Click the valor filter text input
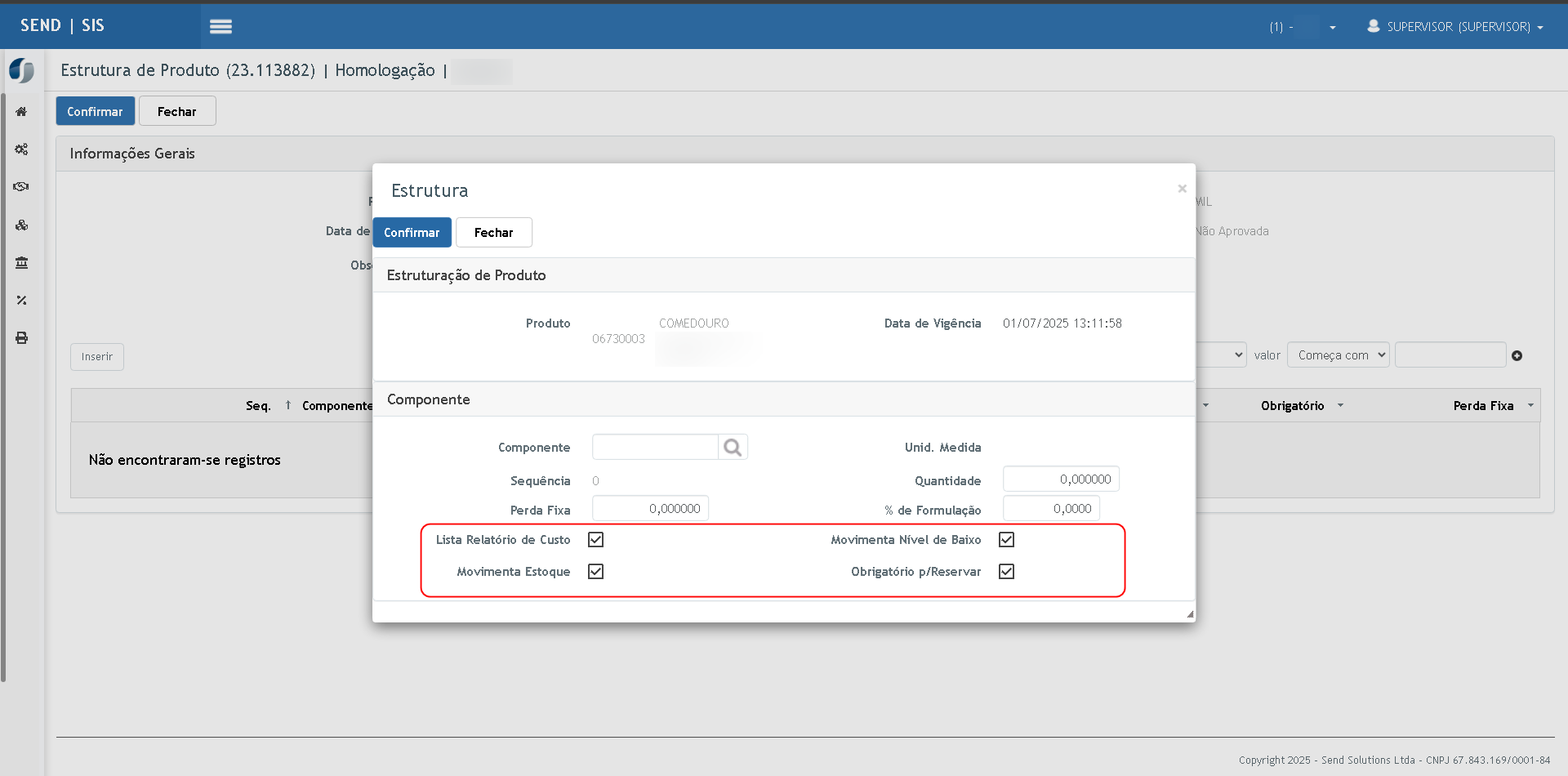Image resolution: width=1568 pixels, height=776 pixels. point(1450,355)
